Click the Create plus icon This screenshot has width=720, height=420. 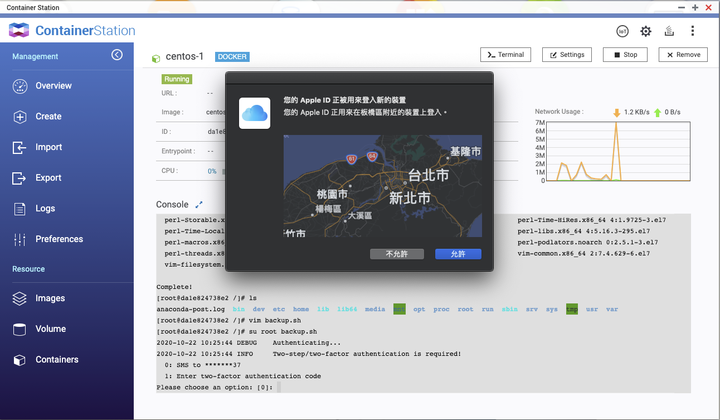[x=20, y=117]
